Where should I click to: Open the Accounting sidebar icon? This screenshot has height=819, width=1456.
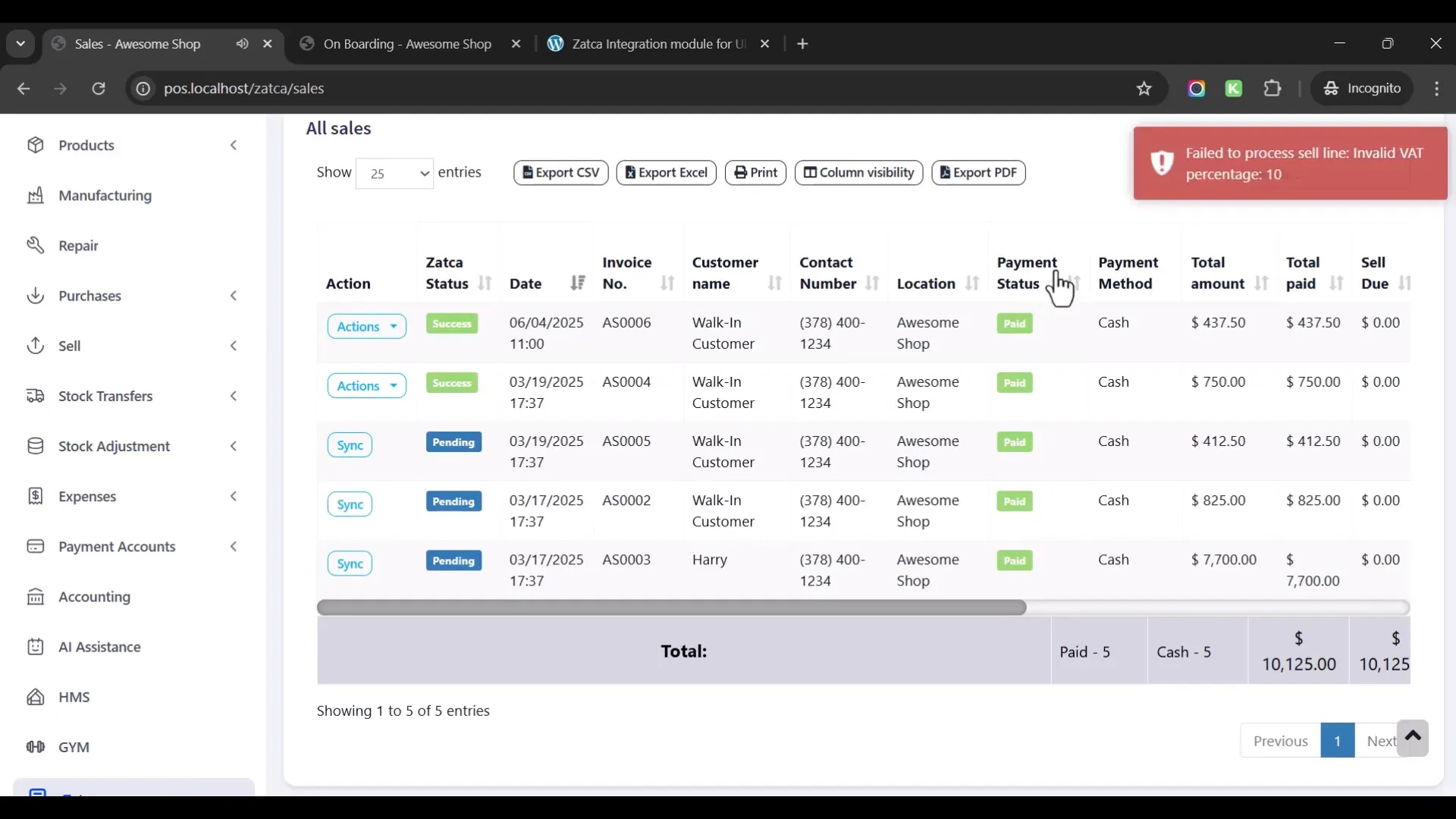(x=35, y=597)
